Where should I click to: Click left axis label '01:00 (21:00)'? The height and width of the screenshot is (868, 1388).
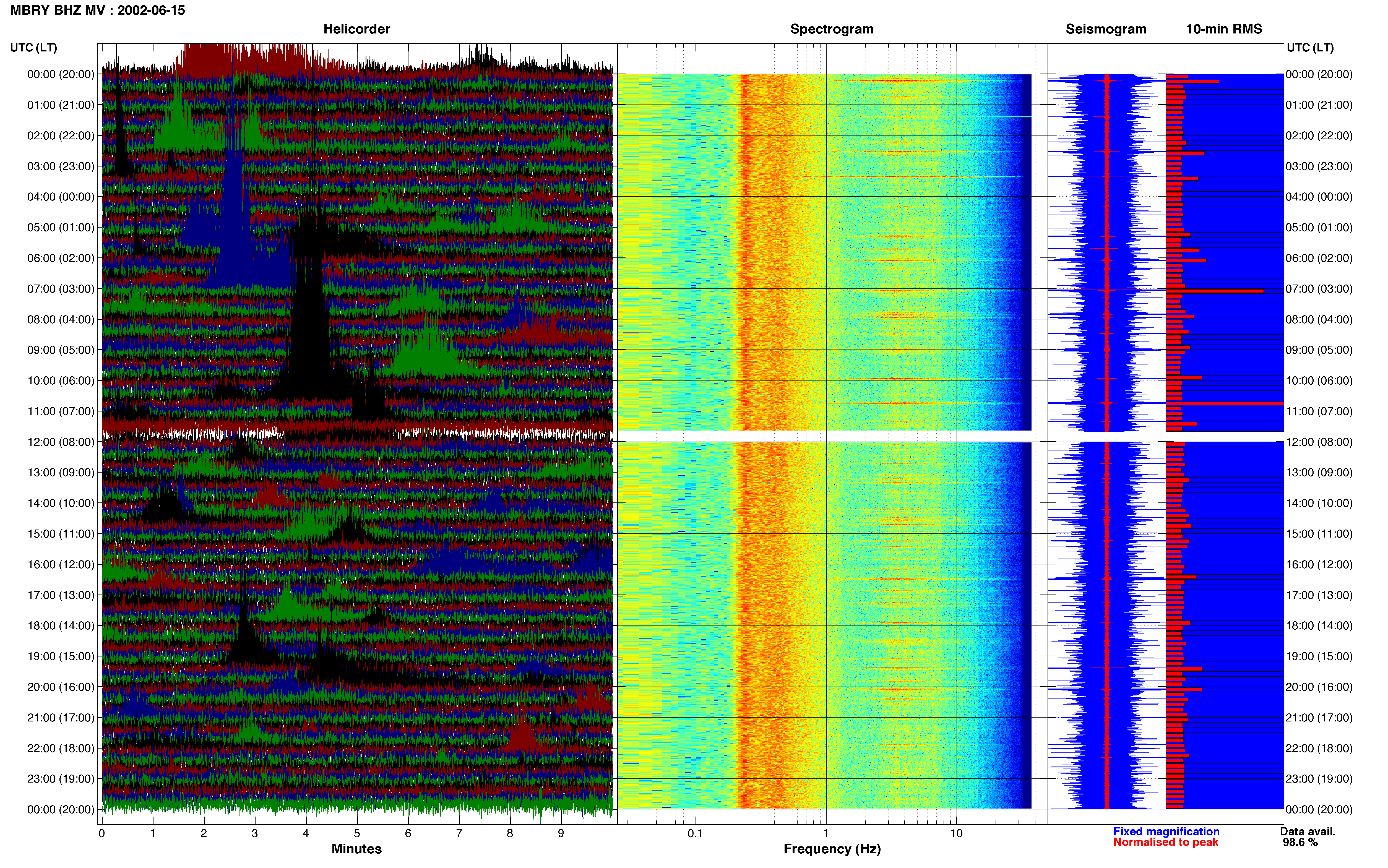61,105
